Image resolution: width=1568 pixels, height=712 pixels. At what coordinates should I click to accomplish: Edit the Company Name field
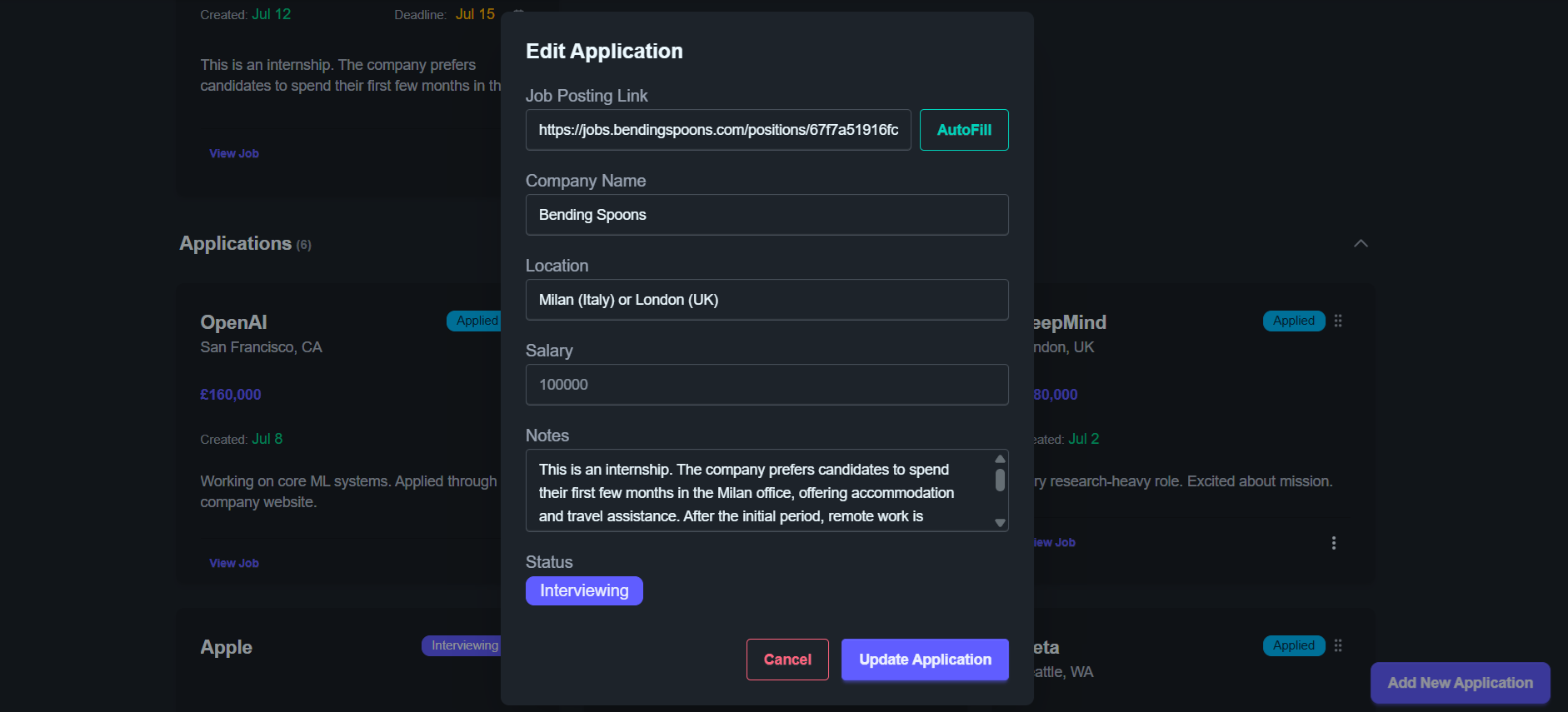click(x=767, y=215)
